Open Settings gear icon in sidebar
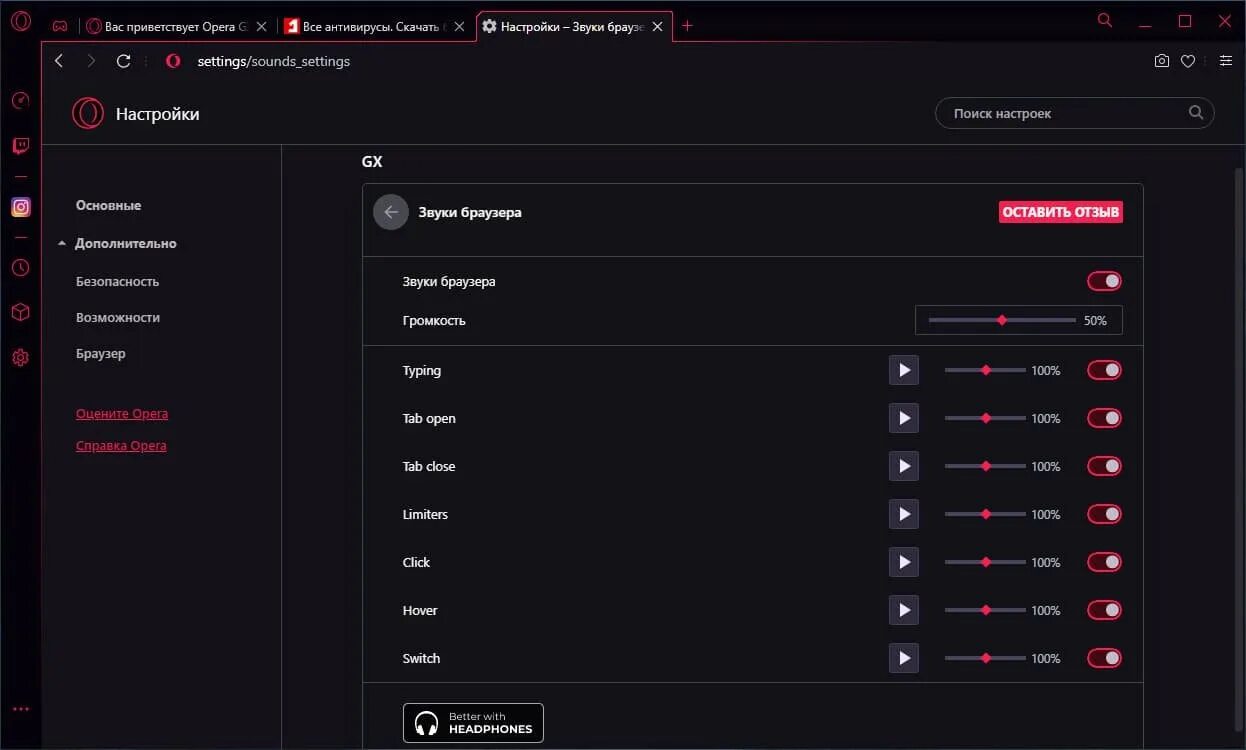The image size is (1246, 750). point(20,358)
